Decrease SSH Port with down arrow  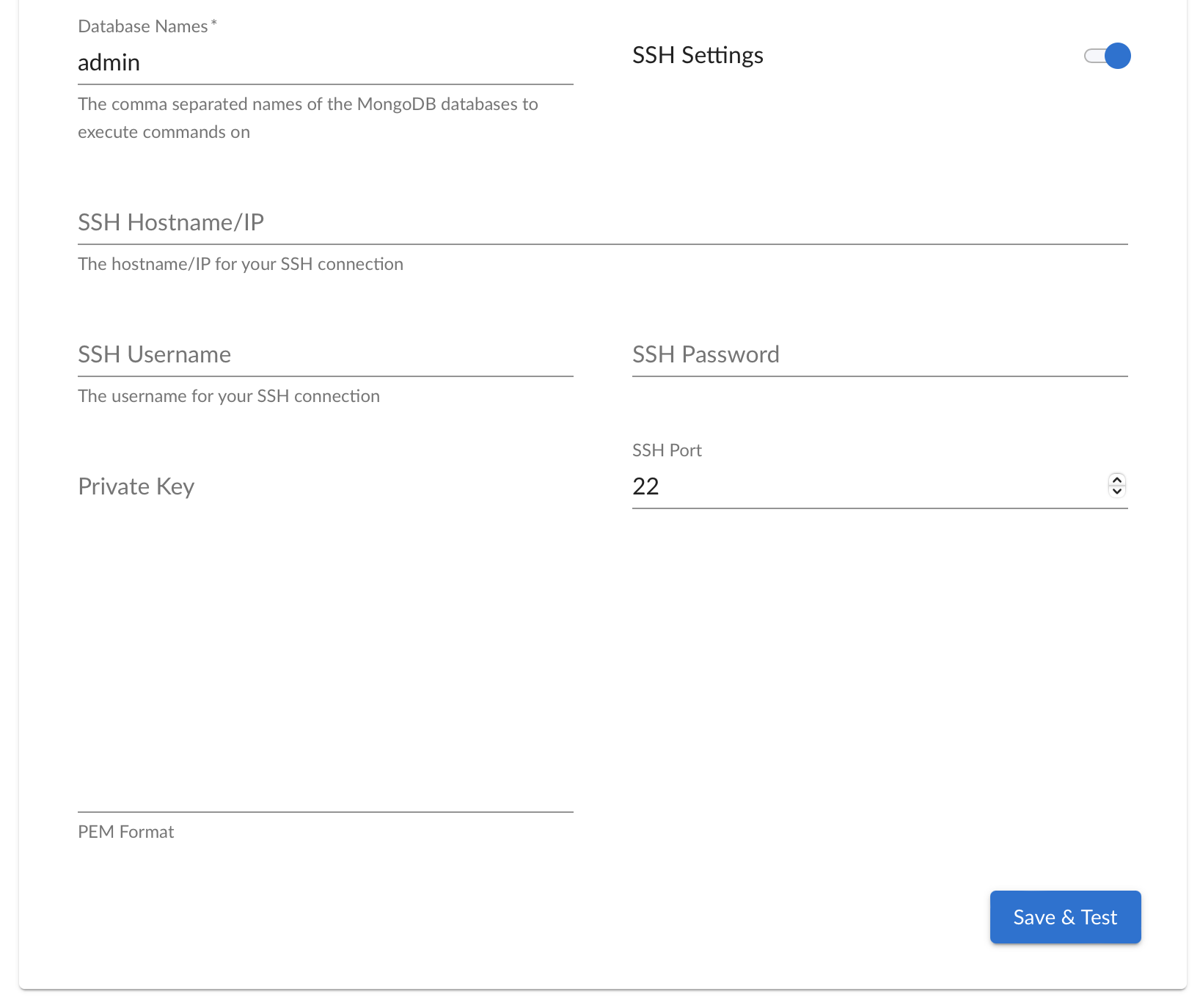coord(1116,492)
